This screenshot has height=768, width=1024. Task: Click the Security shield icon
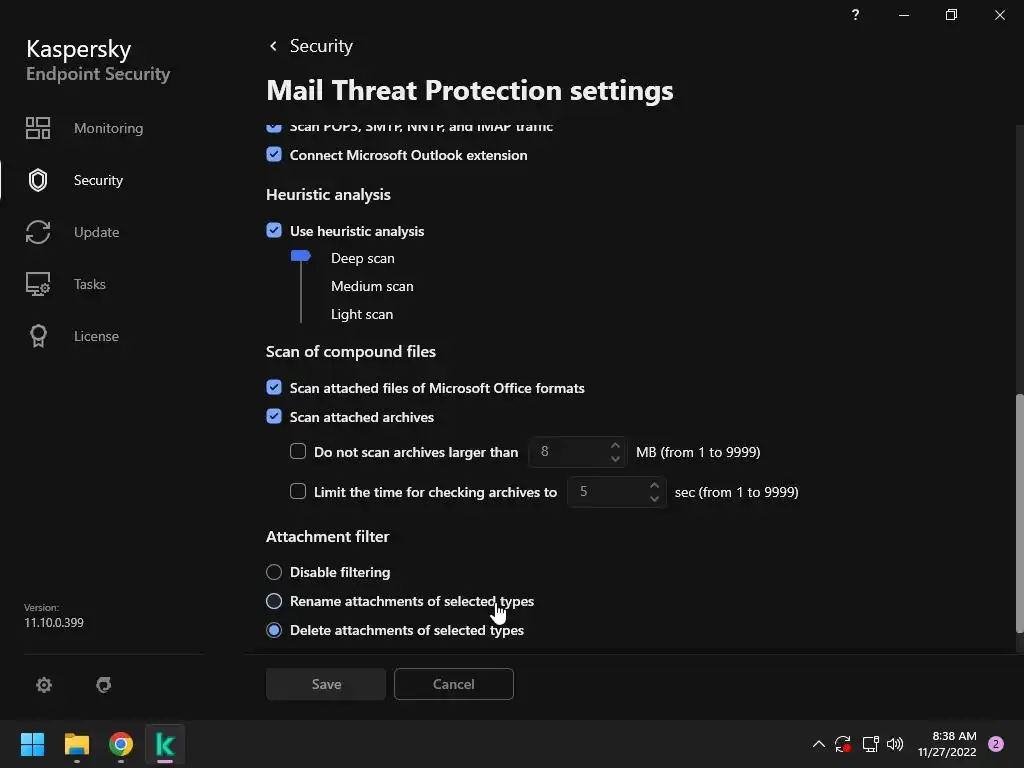point(38,180)
